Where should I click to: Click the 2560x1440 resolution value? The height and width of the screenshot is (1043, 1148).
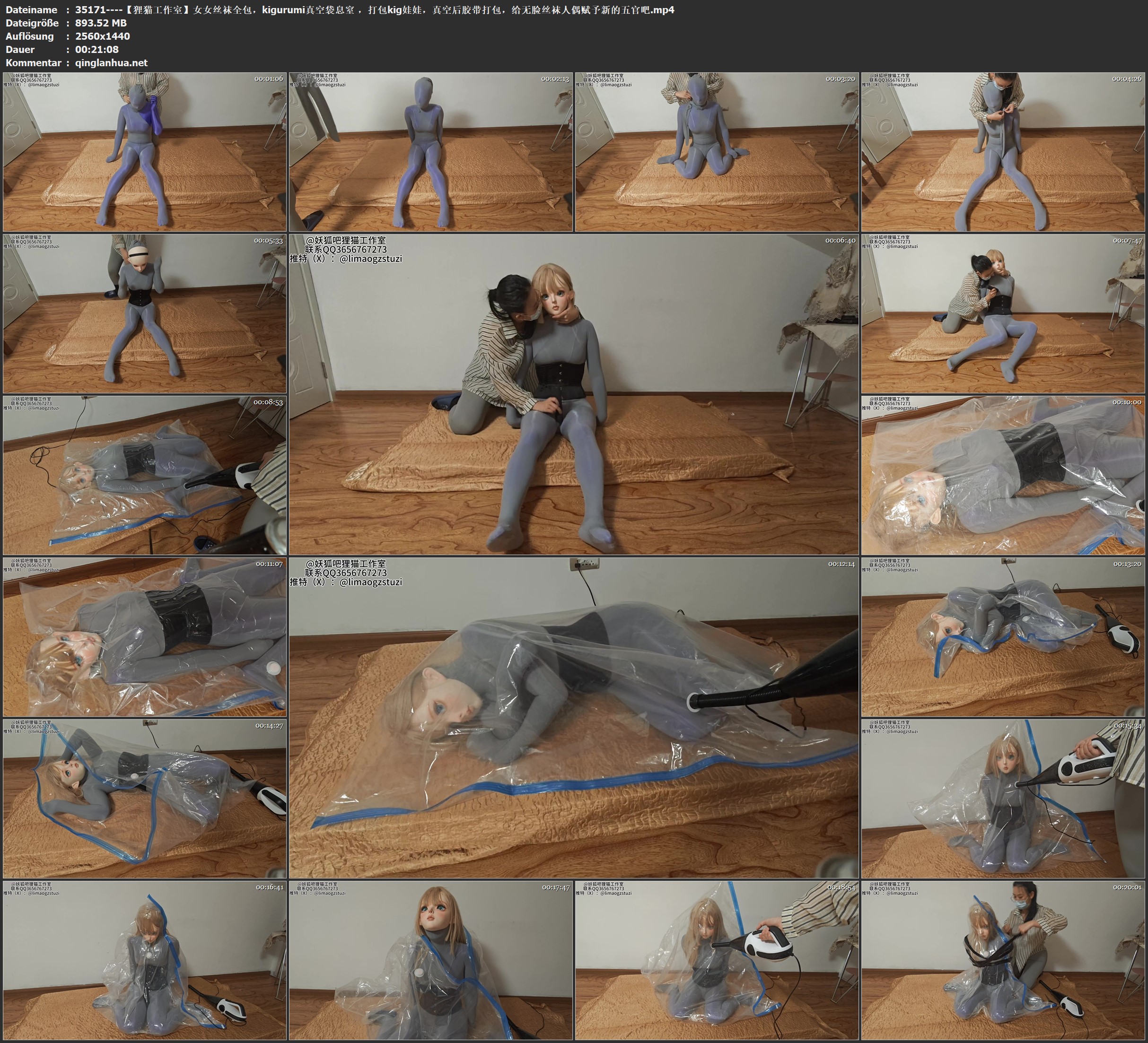click(x=103, y=36)
